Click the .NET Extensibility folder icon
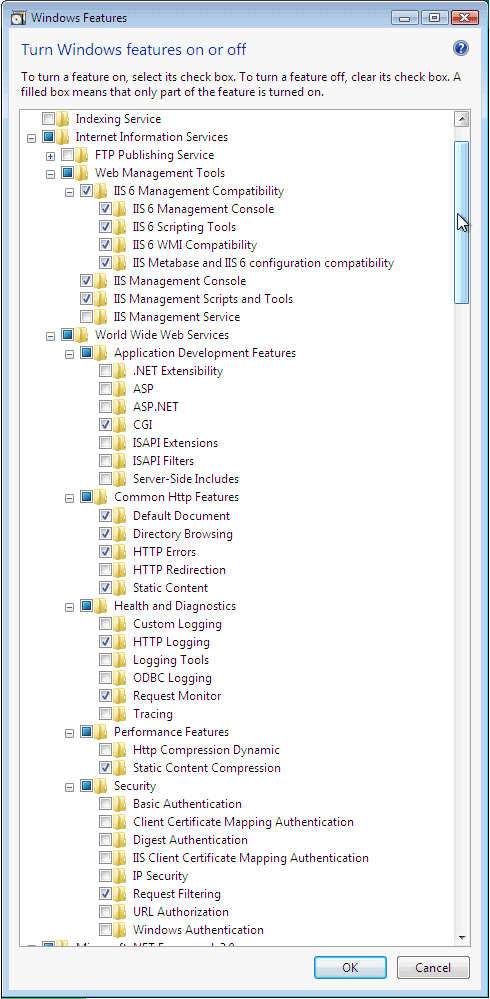This screenshot has height=999, width=490. [120, 371]
